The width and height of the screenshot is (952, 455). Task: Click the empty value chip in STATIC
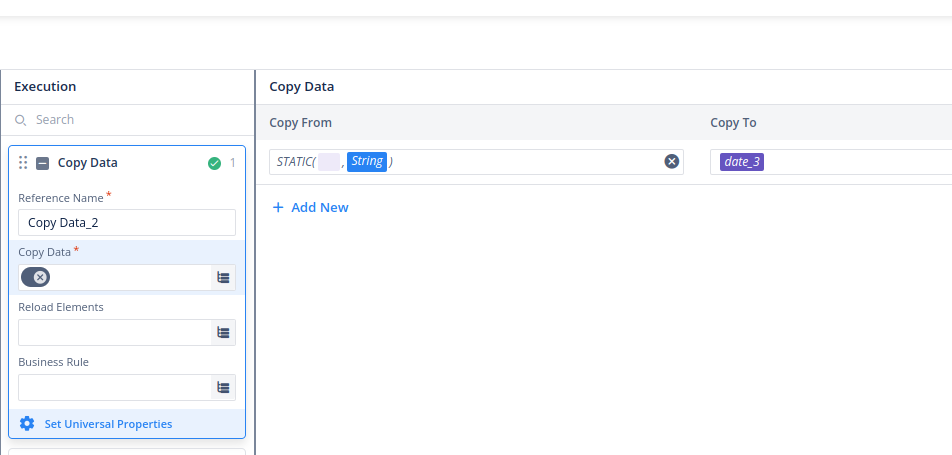(x=329, y=162)
